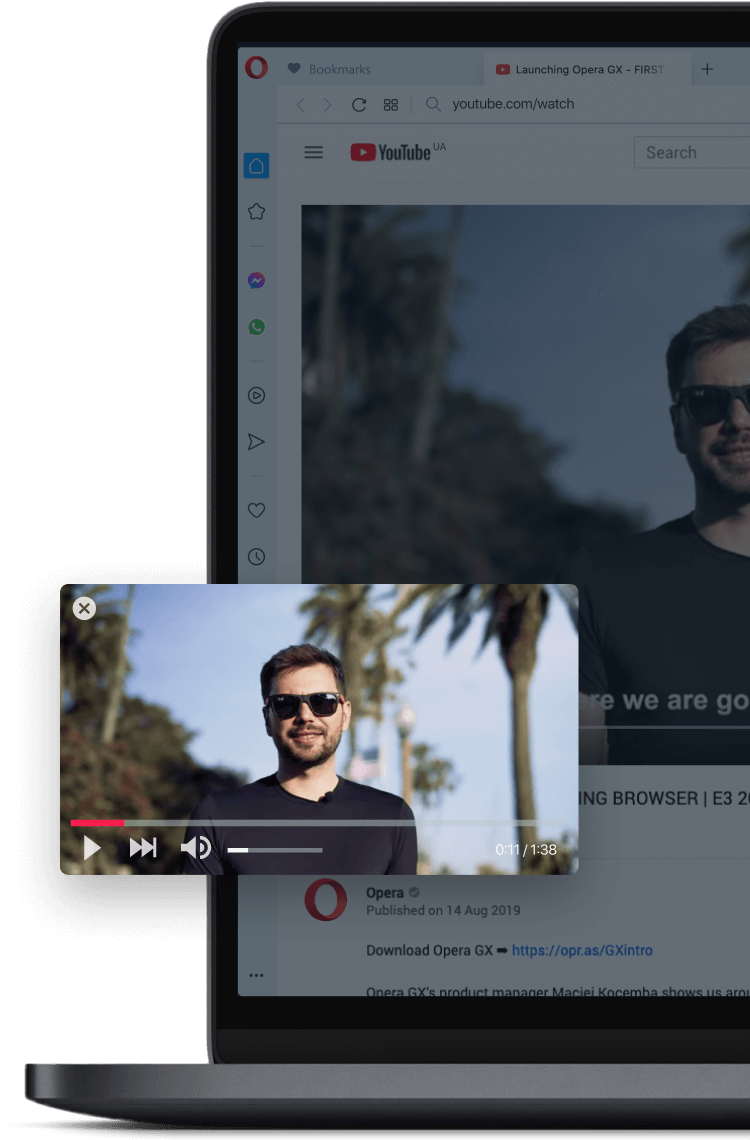The width and height of the screenshot is (750, 1140).
Task: Open History clock icon in sidebar
Action: tap(256, 557)
